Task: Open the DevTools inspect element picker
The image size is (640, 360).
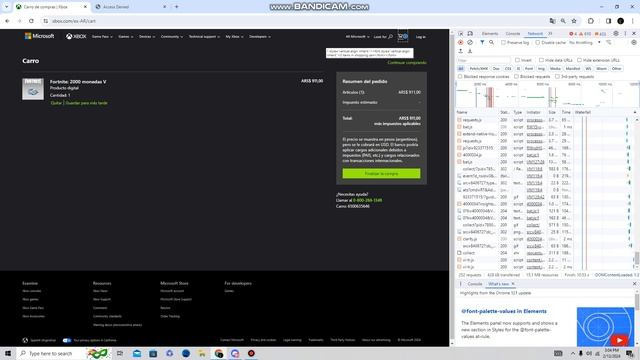Action: click(461, 33)
